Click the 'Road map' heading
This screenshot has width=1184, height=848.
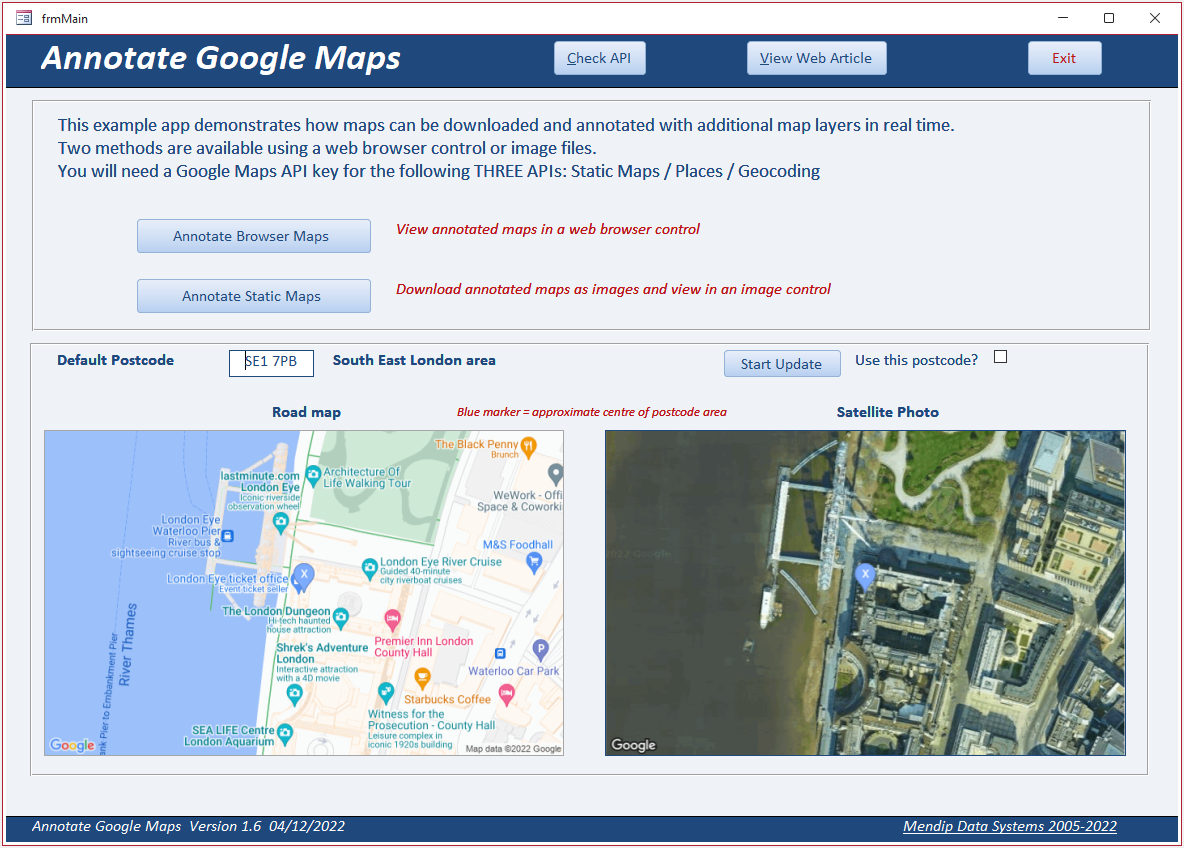(306, 412)
